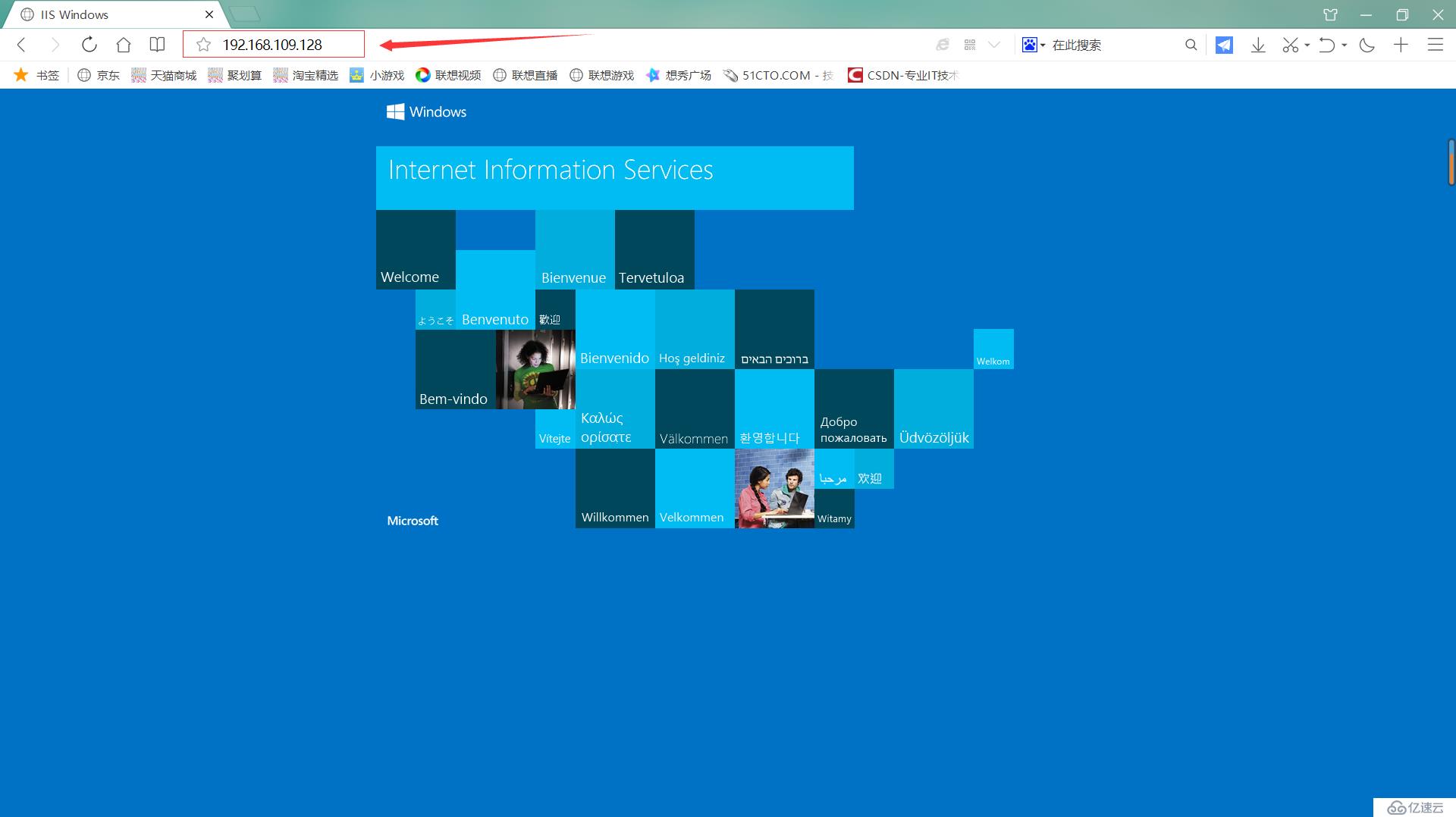Open the 想秀广场 bookmark
Viewport: 1456px width, 817px height.
point(678,75)
